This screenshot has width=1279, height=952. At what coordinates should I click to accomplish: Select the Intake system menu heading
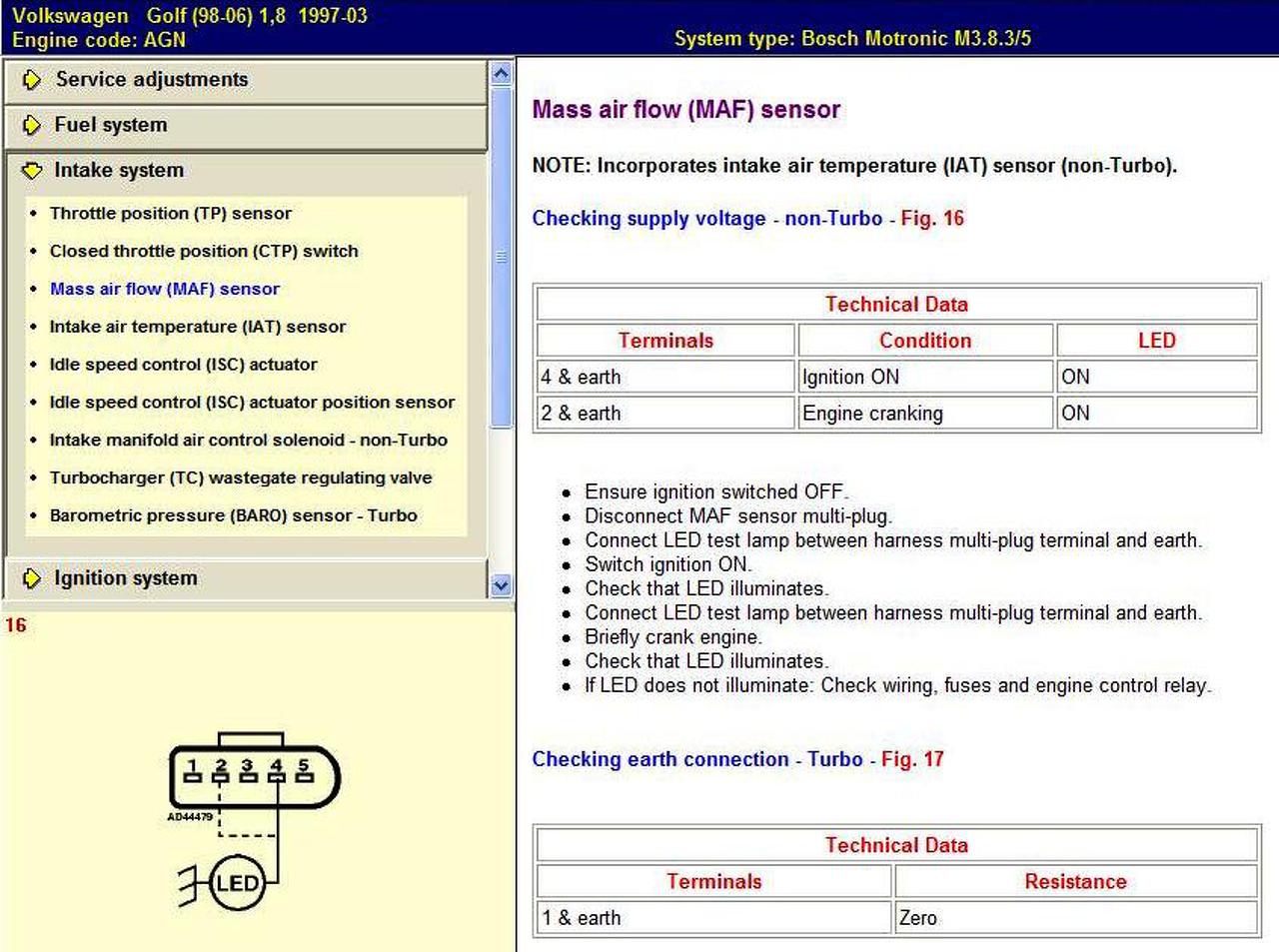pos(119,171)
